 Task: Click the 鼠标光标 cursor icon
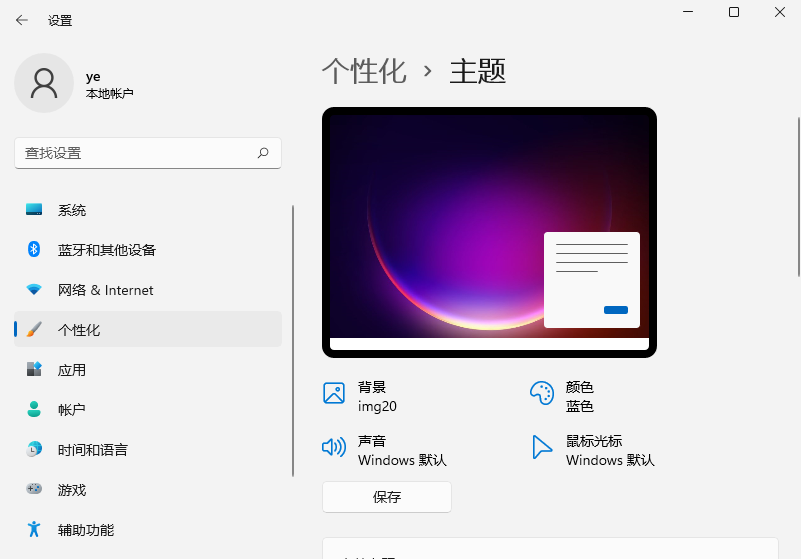pos(541,447)
